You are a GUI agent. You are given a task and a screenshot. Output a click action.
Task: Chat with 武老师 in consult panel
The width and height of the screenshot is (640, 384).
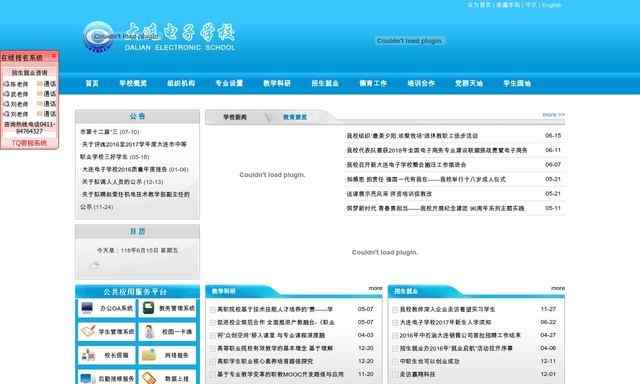point(19,94)
